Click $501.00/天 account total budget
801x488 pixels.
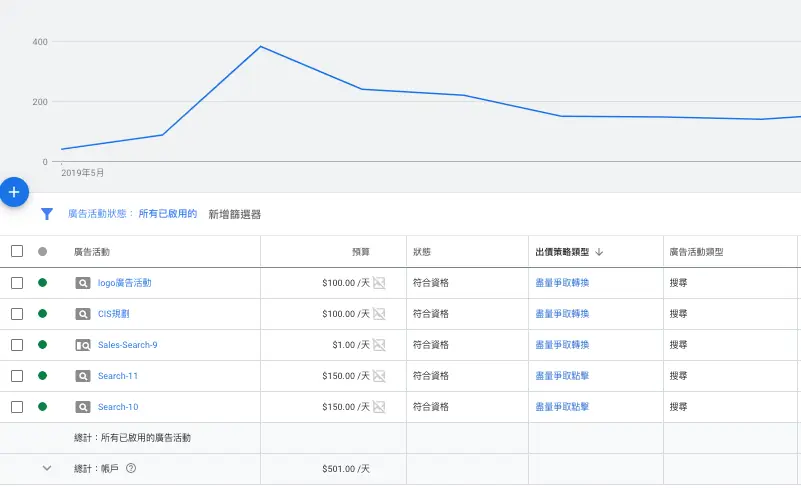[x=346, y=469]
